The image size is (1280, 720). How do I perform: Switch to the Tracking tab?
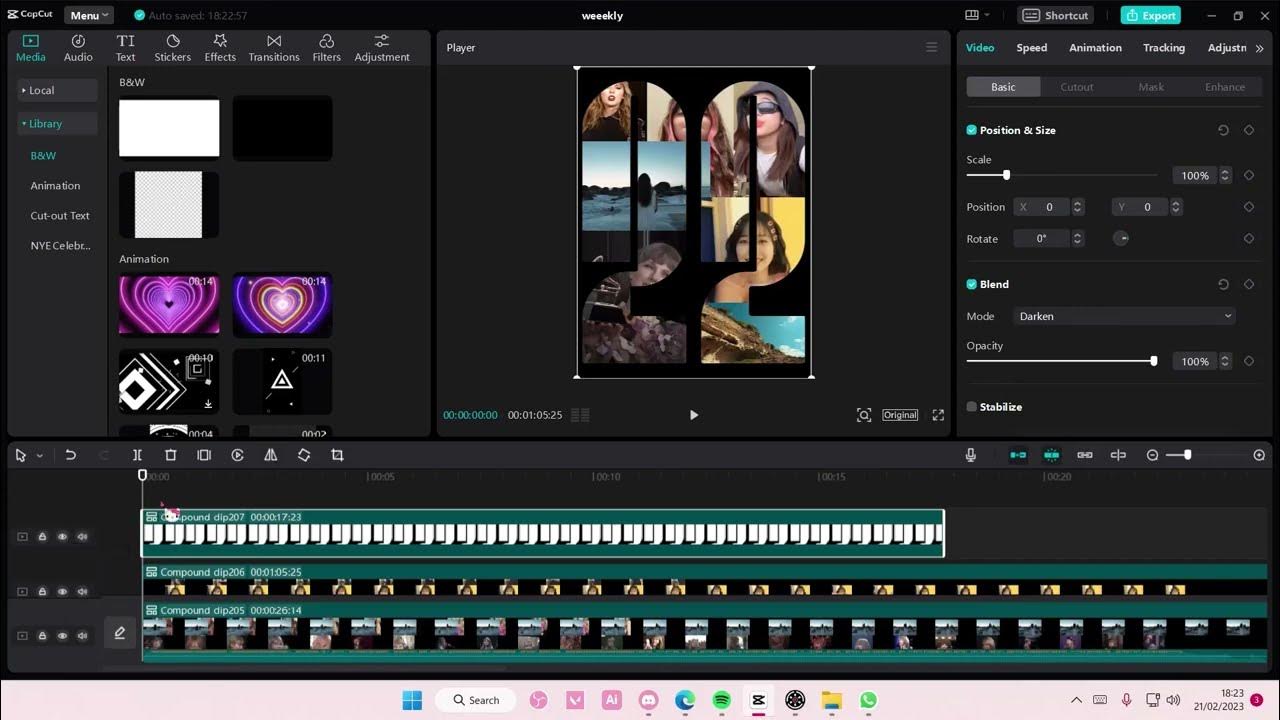point(1164,48)
